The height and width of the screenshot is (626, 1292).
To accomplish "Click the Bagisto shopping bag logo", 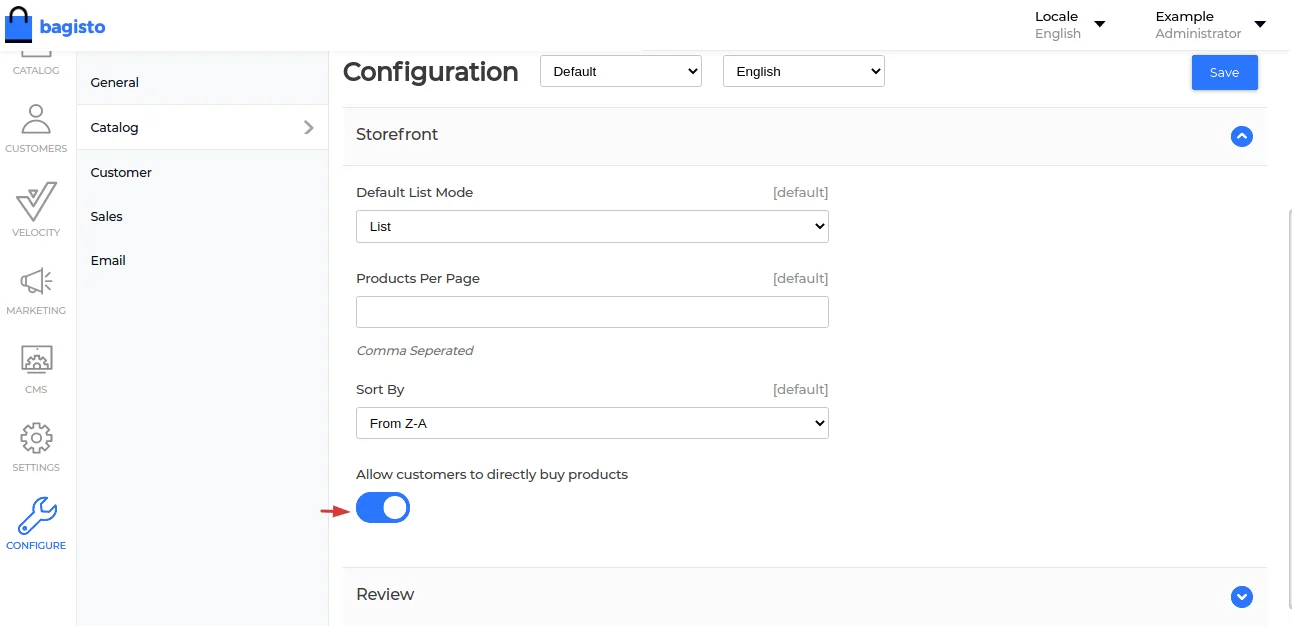I will [20, 26].
